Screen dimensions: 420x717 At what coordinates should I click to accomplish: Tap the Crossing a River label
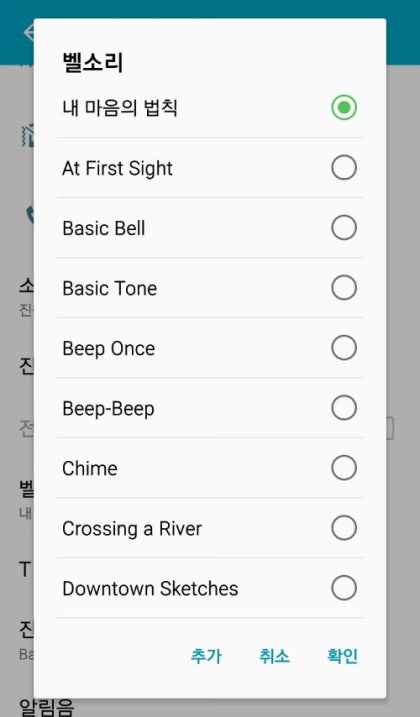click(x=132, y=529)
